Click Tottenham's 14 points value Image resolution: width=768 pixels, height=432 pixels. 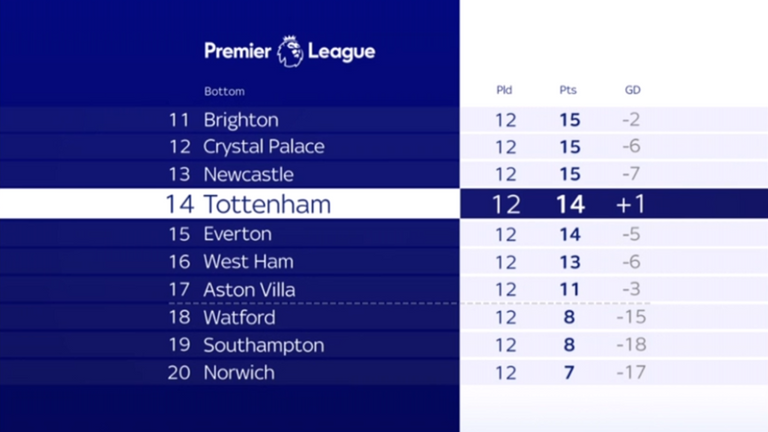(570, 204)
